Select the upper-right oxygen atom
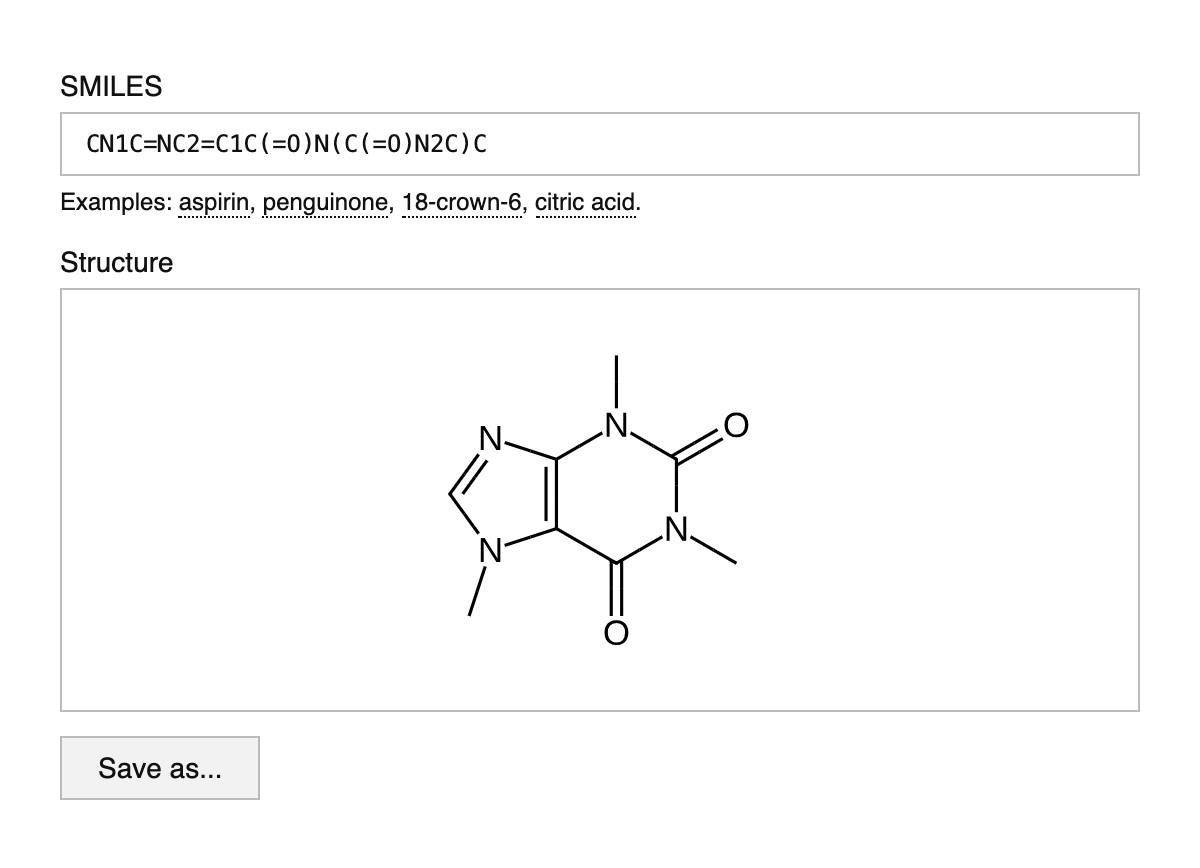 tap(735, 426)
